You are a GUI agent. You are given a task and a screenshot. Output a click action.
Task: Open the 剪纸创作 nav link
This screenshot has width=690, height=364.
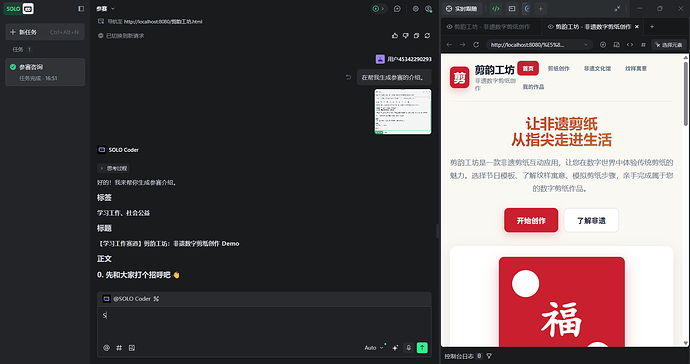click(x=558, y=68)
